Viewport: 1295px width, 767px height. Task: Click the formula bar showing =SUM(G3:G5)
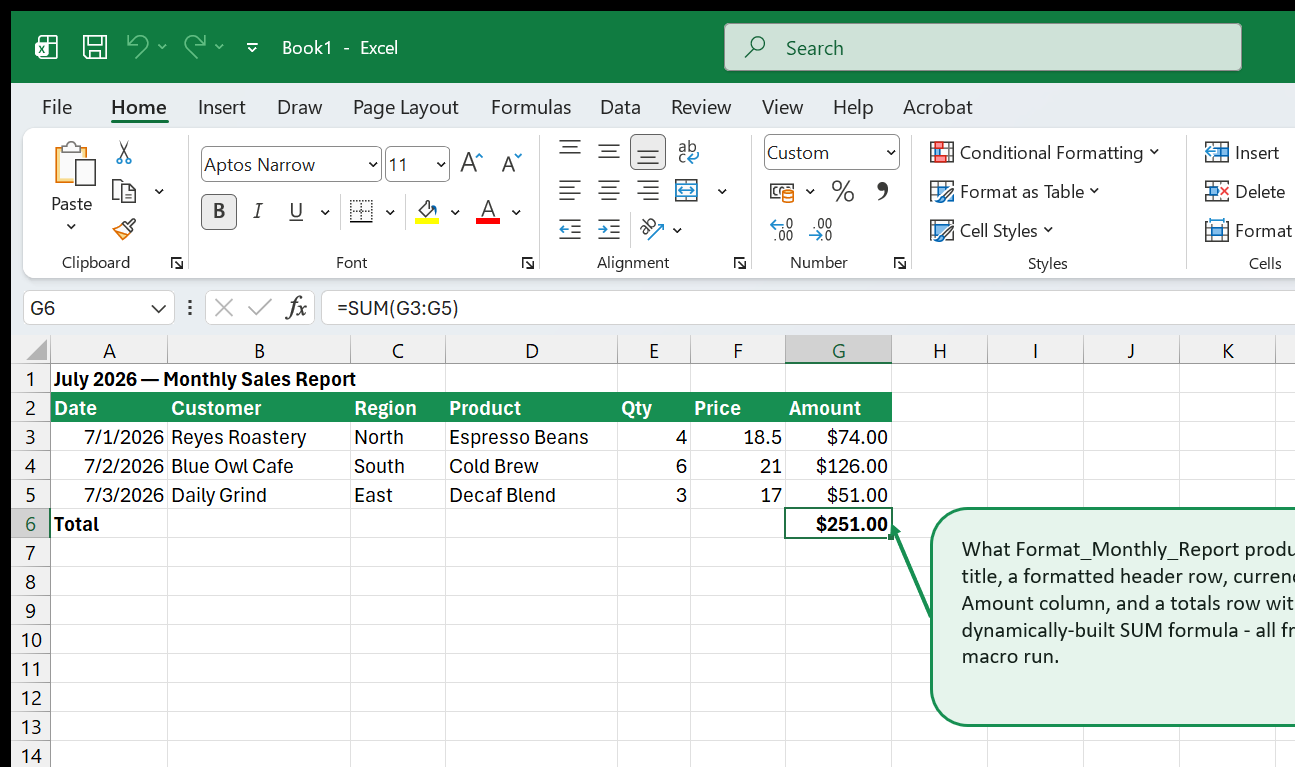tap(808, 308)
